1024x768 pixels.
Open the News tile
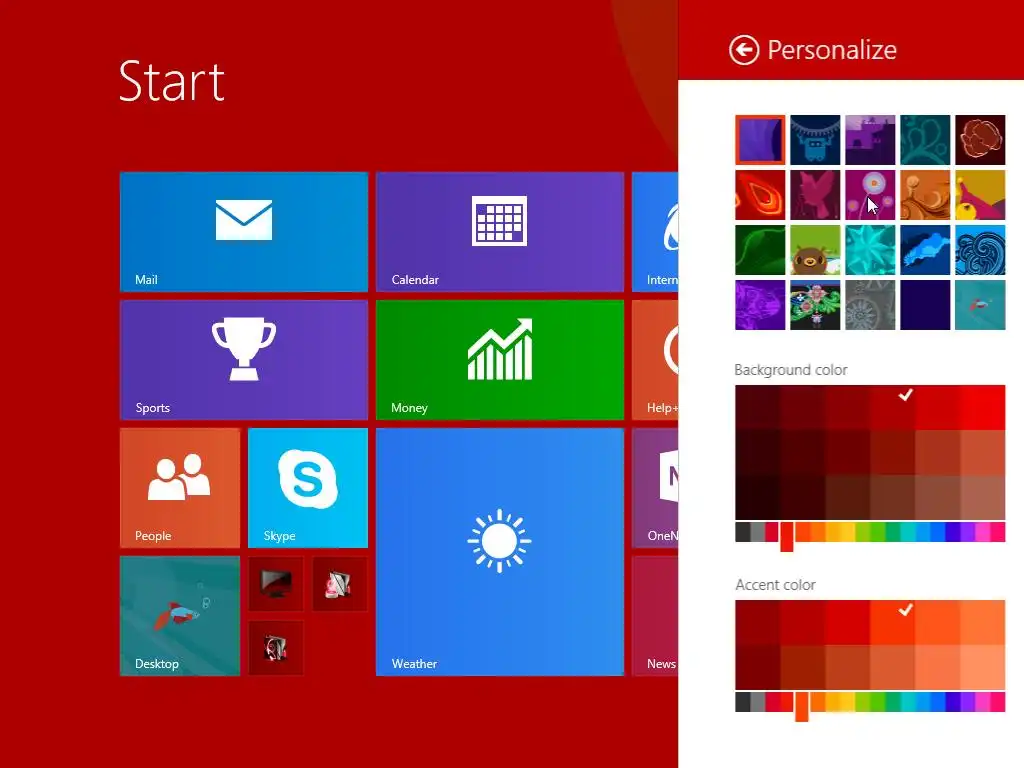pyautogui.click(x=655, y=616)
